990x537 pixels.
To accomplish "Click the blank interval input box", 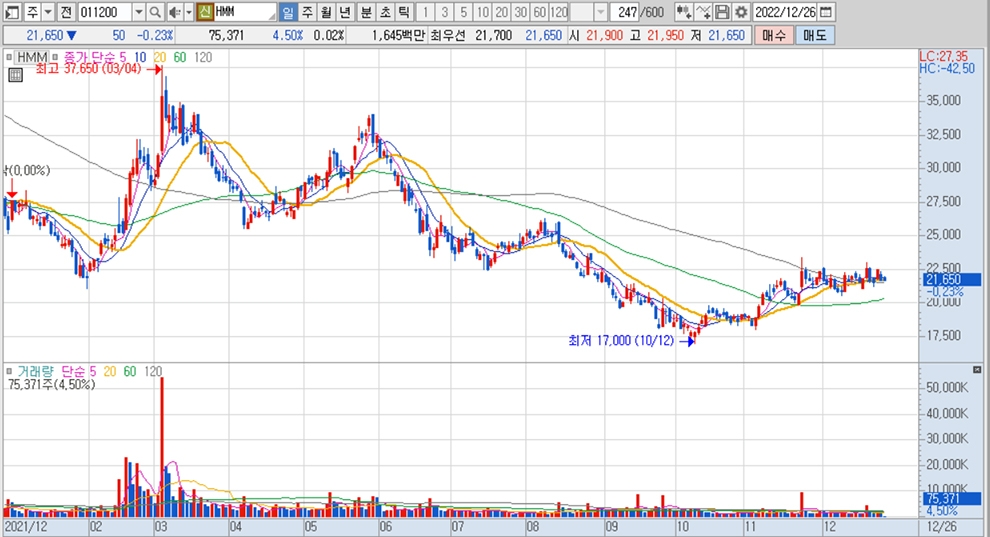I will point(581,11).
